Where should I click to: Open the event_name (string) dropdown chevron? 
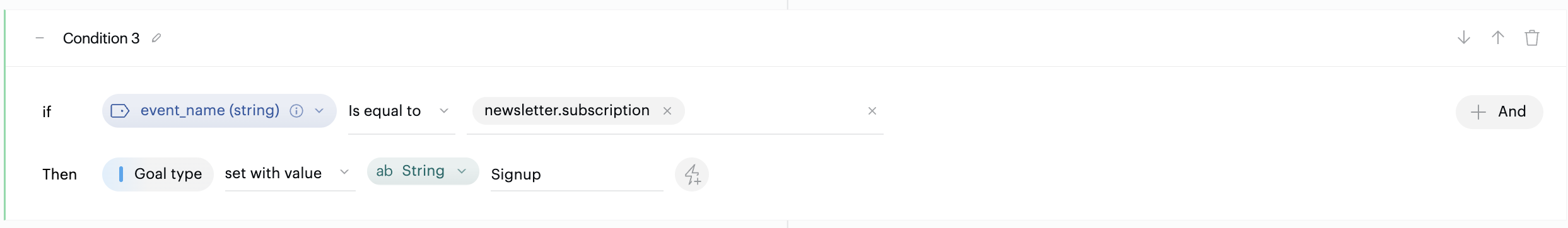tap(319, 111)
